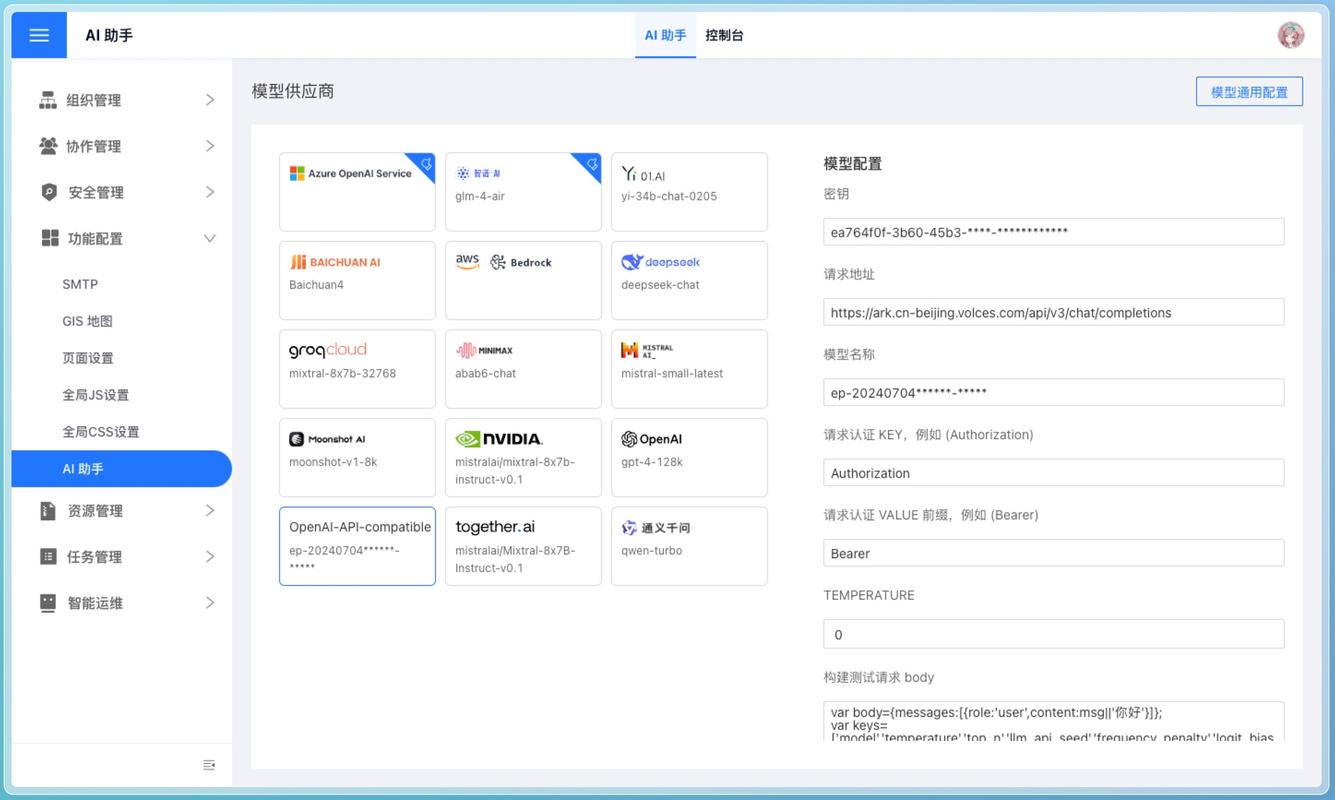Screen dimensions: 1335x800
Task: Click the NVIDIA logo
Action: [499, 439]
